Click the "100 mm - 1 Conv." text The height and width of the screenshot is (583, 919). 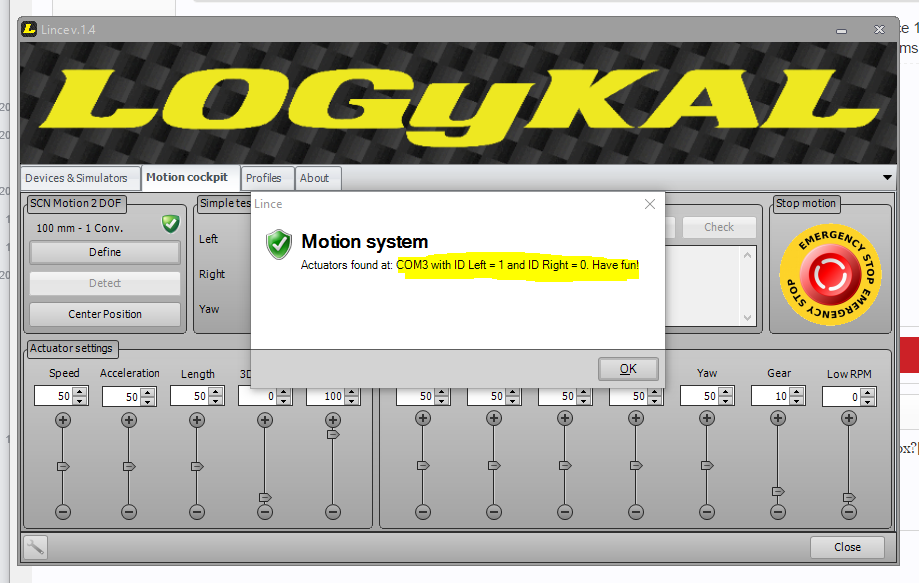click(x=80, y=228)
